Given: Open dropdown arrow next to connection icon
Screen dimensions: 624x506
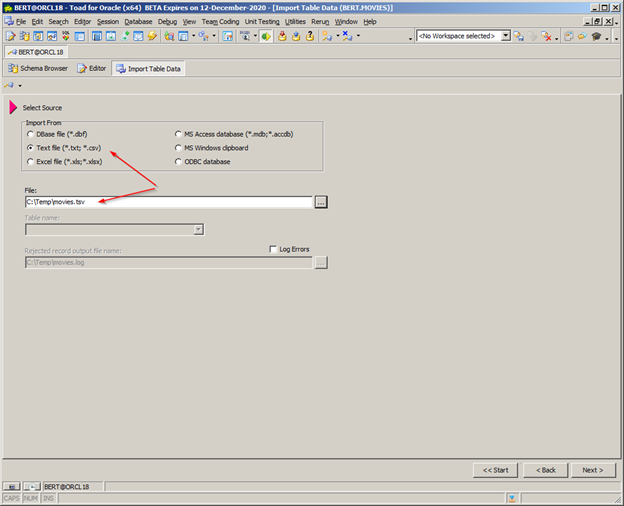Looking at the screenshot, I should tap(20, 86).
